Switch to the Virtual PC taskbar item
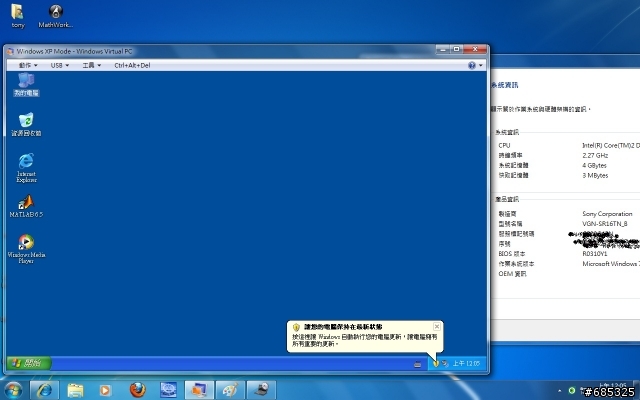640x400 pixels. (x=199, y=390)
